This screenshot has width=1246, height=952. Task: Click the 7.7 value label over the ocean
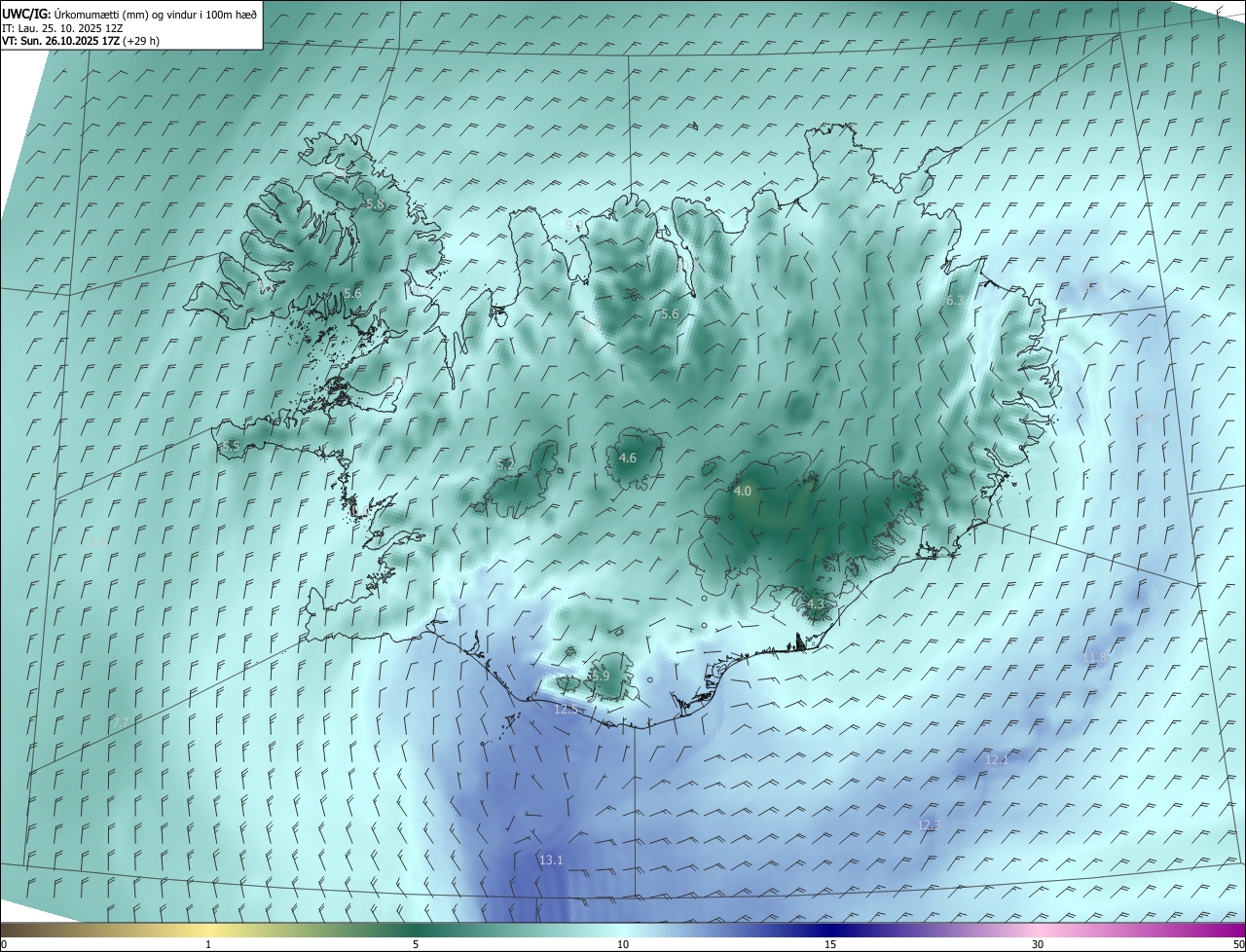tap(121, 722)
